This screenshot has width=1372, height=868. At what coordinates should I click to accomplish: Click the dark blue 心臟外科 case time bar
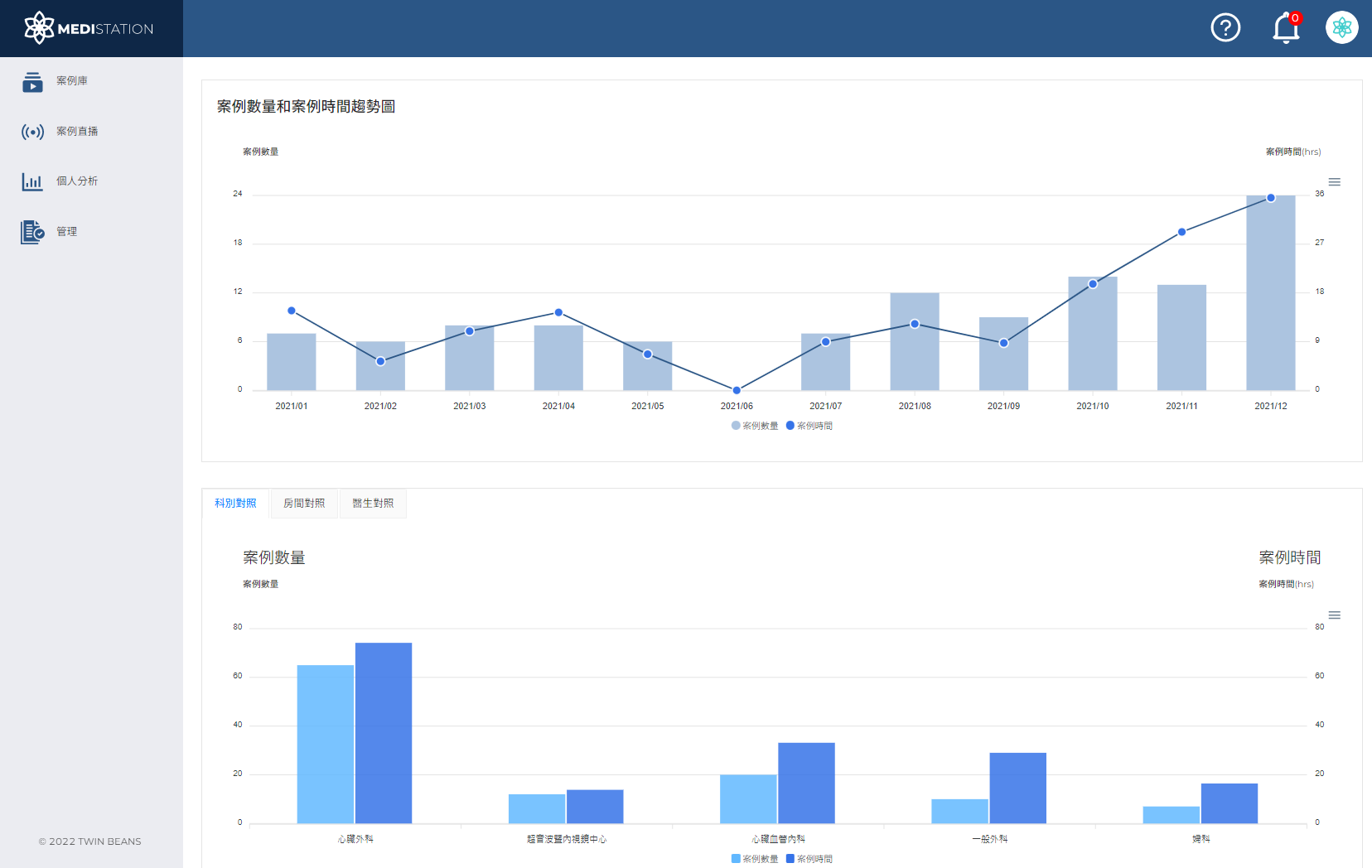pos(384,733)
